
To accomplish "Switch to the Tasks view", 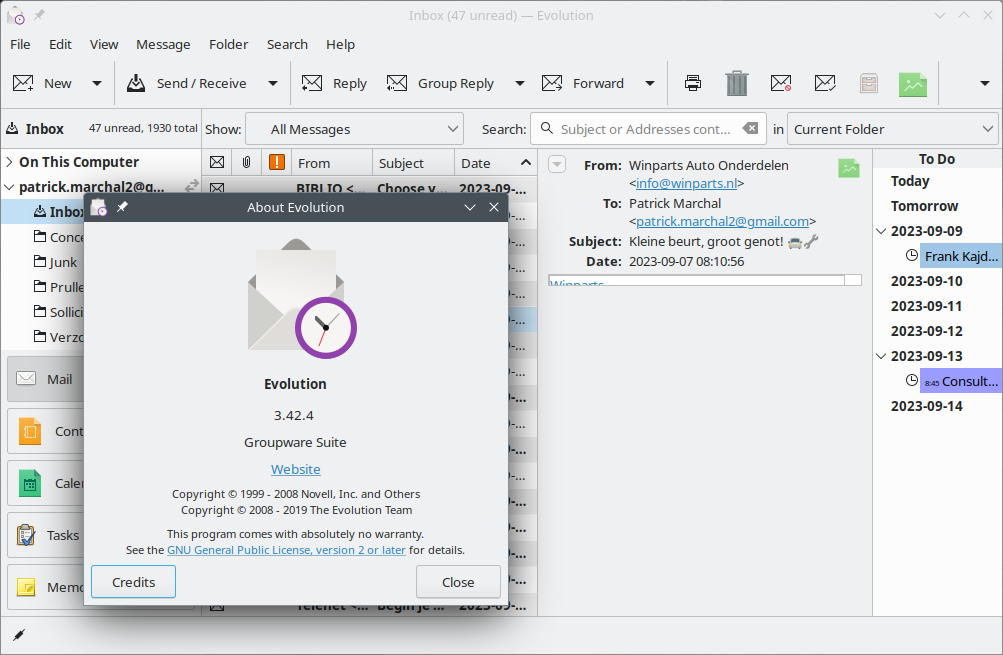I will [46, 535].
